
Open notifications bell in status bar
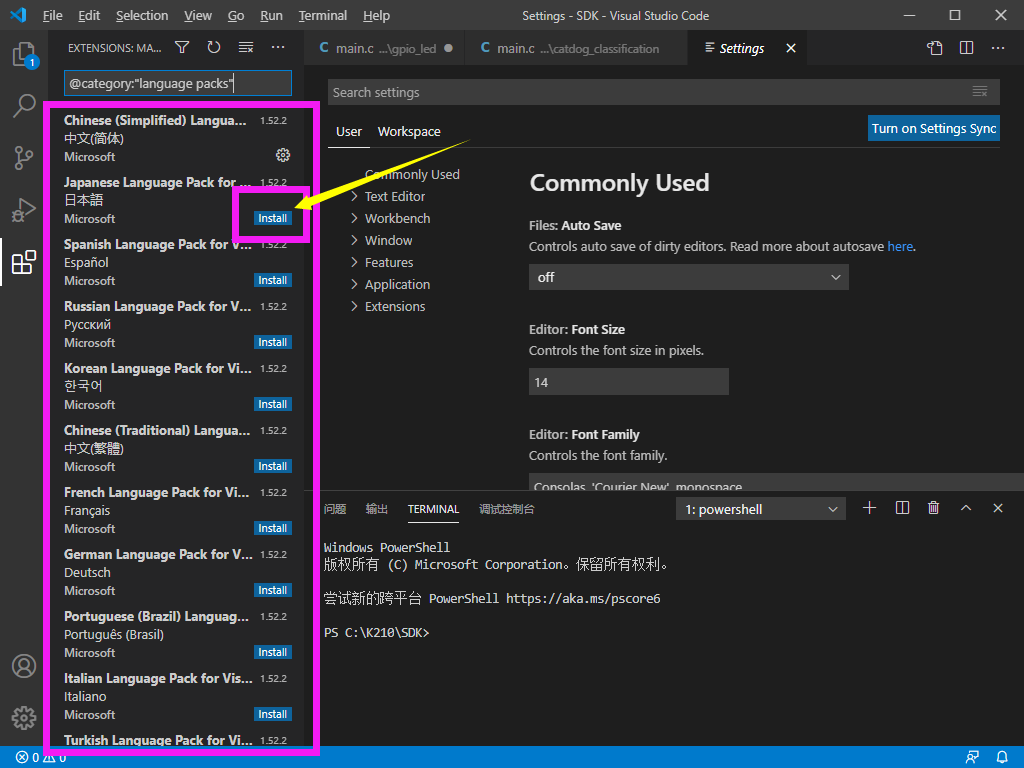pyautogui.click(x=1002, y=758)
